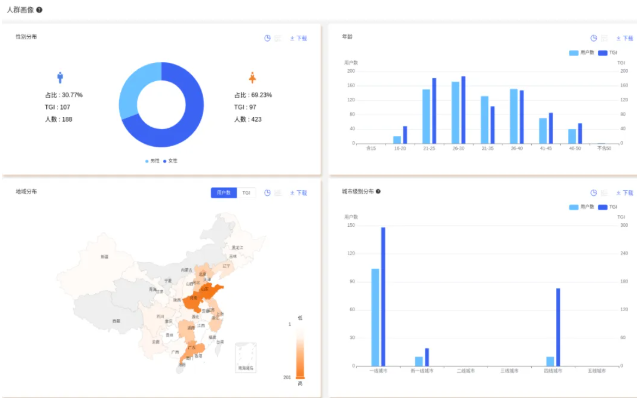Image resolution: width=637 pixels, height=398 pixels.
Task: Switch gender distribution panel to chart view icon
Action: click(267, 38)
